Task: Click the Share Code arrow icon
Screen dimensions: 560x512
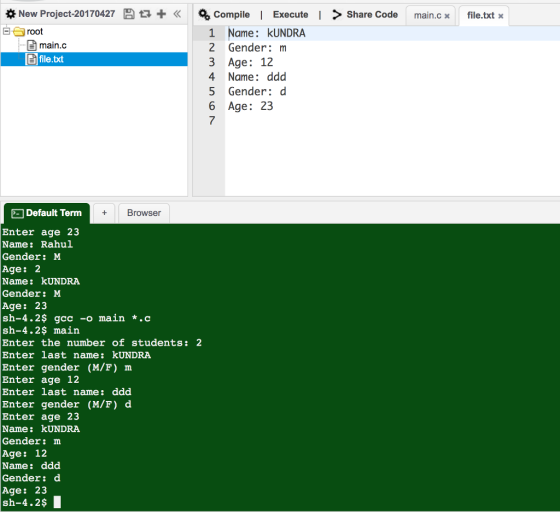Action: [336, 15]
